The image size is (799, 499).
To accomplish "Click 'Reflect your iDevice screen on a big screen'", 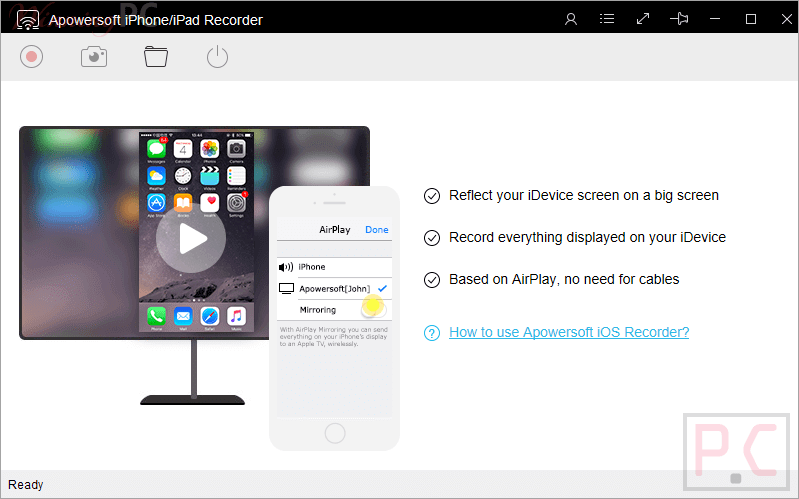I will pyautogui.click(x=583, y=195).
